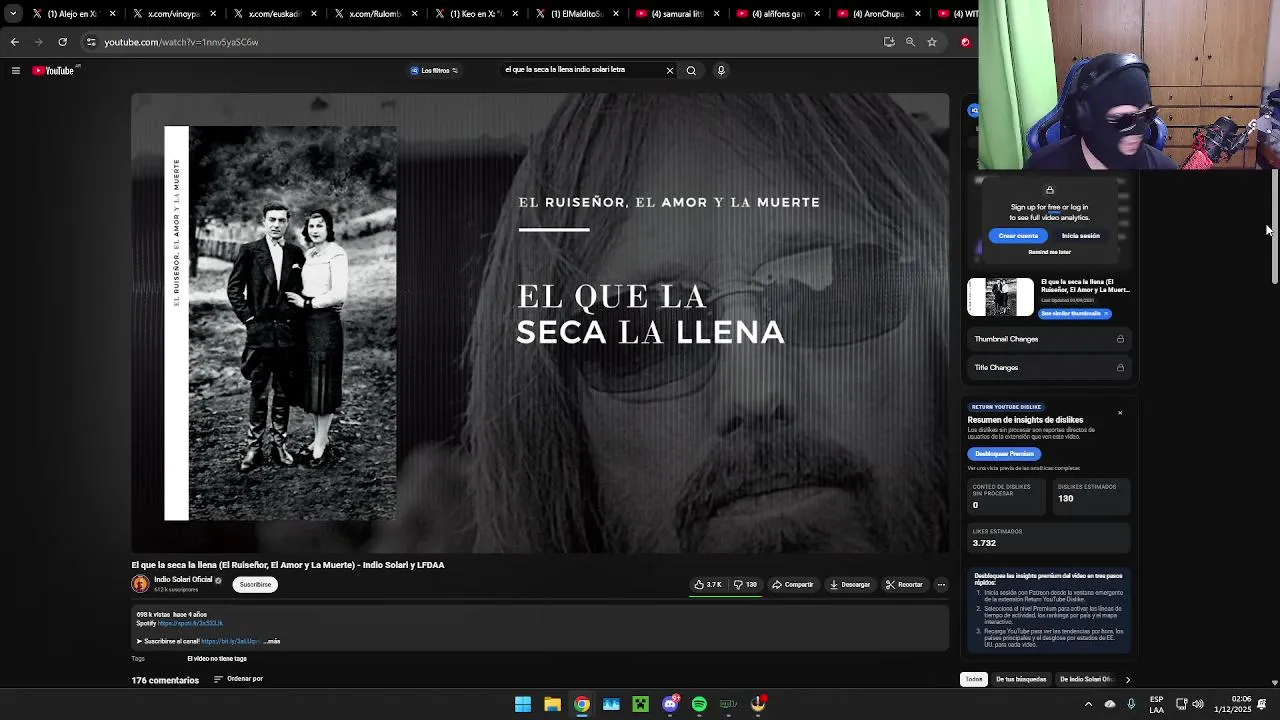Open the Spotify link in description
Screen dimensions: 1280x720
(x=190, y=623)
